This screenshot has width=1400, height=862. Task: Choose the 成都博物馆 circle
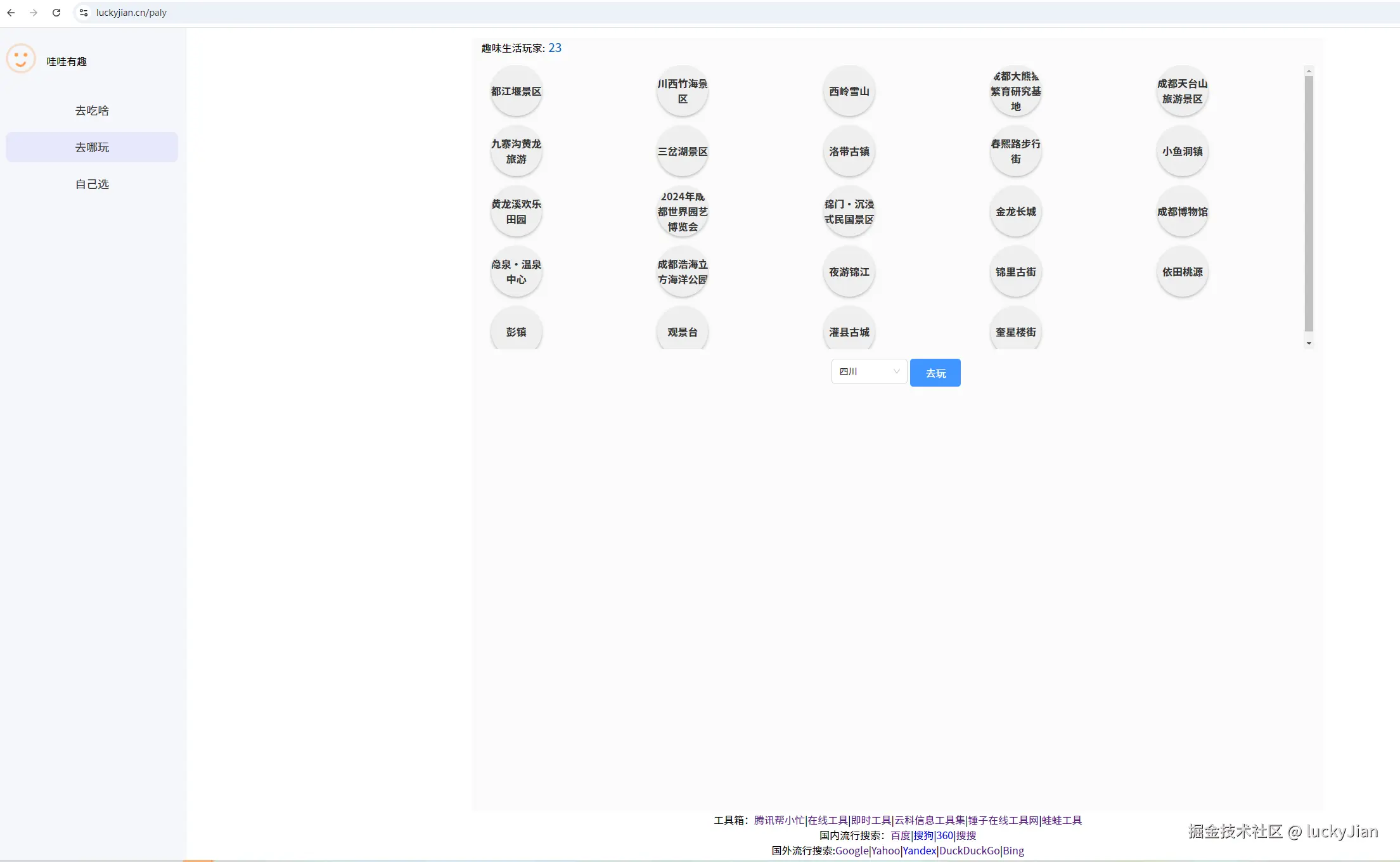pos(1182,212)
